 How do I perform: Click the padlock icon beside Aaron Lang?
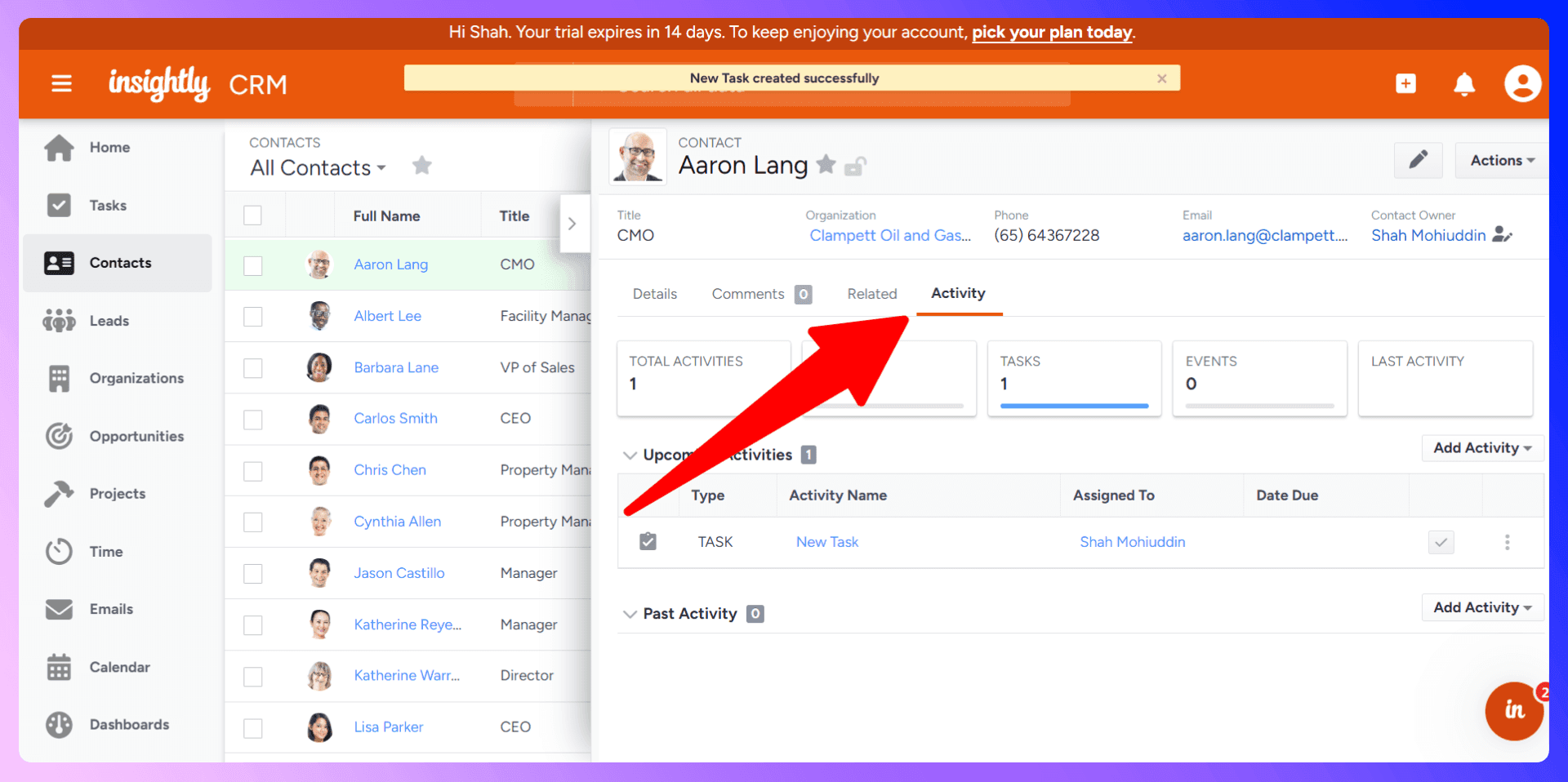[855, 166]
